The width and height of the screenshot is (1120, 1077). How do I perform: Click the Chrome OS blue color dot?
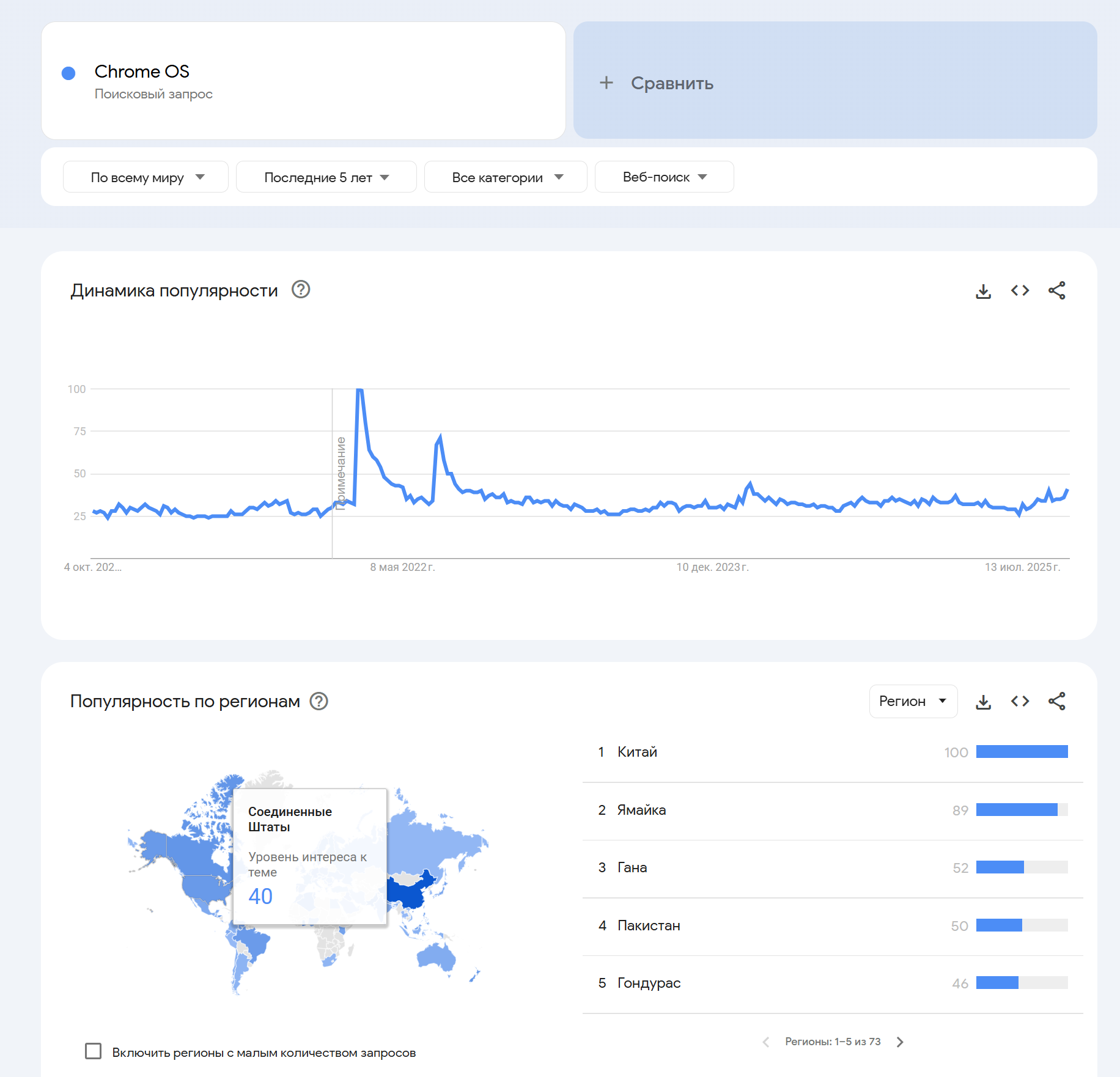[68, 73]
